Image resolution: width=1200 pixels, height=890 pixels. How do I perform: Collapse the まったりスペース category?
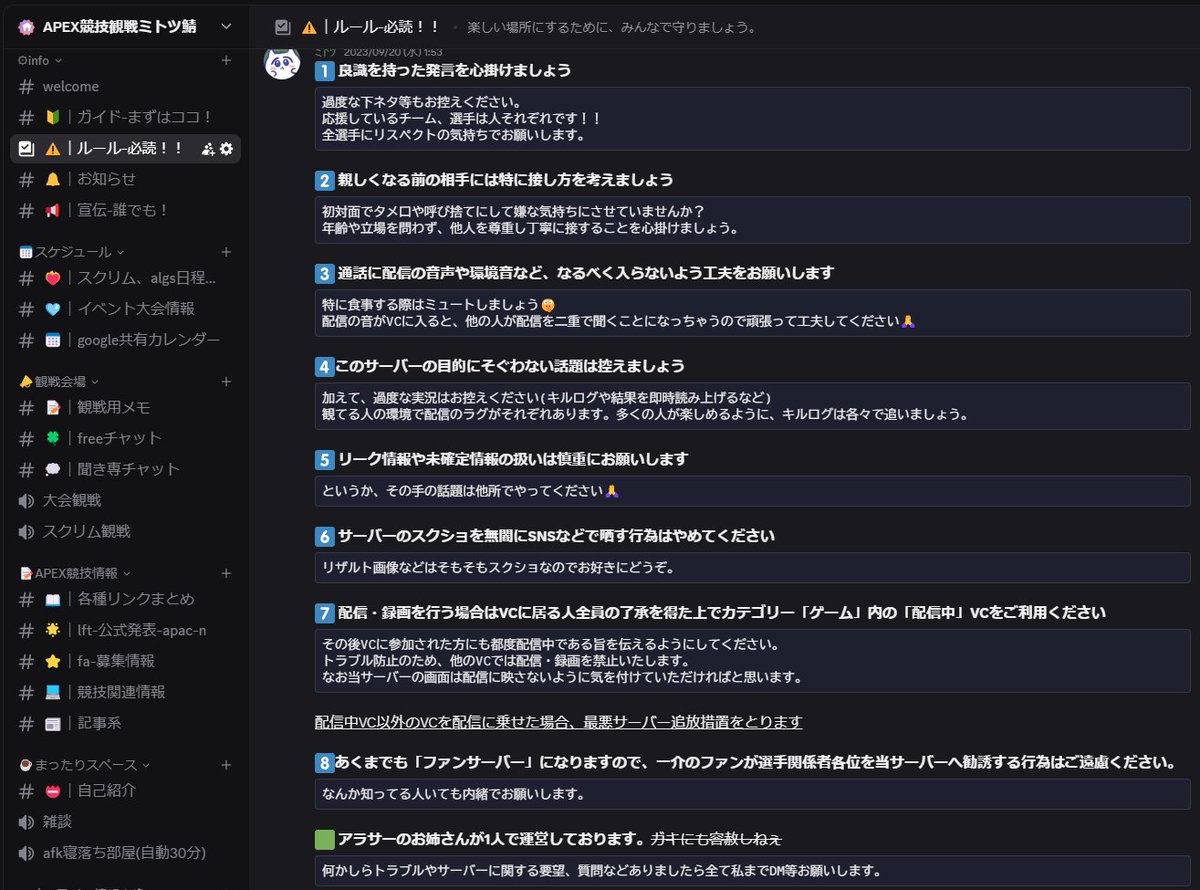click(x=84, y=765)
